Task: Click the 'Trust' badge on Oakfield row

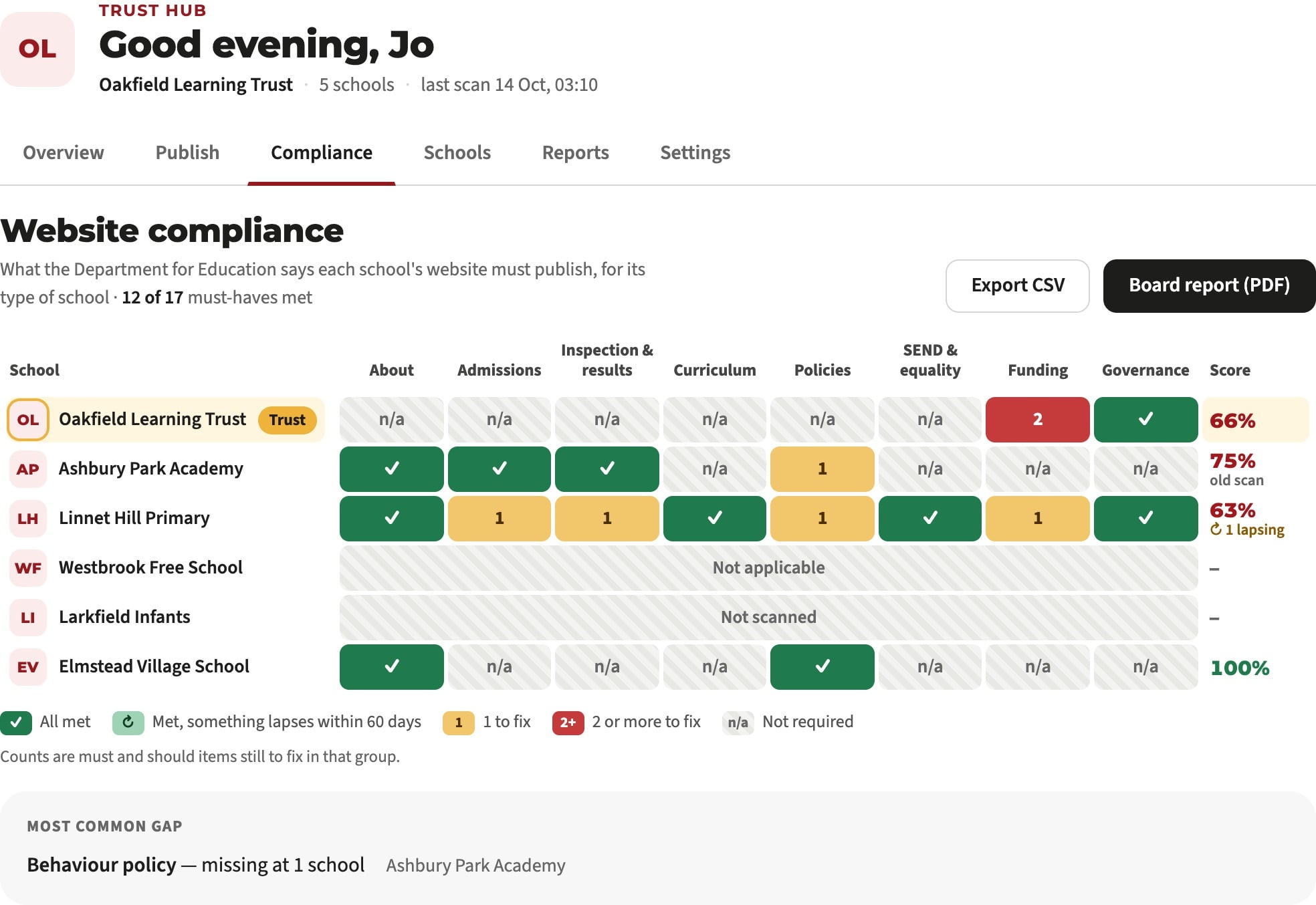Action: pyautogui.click(x=288, y=420)
